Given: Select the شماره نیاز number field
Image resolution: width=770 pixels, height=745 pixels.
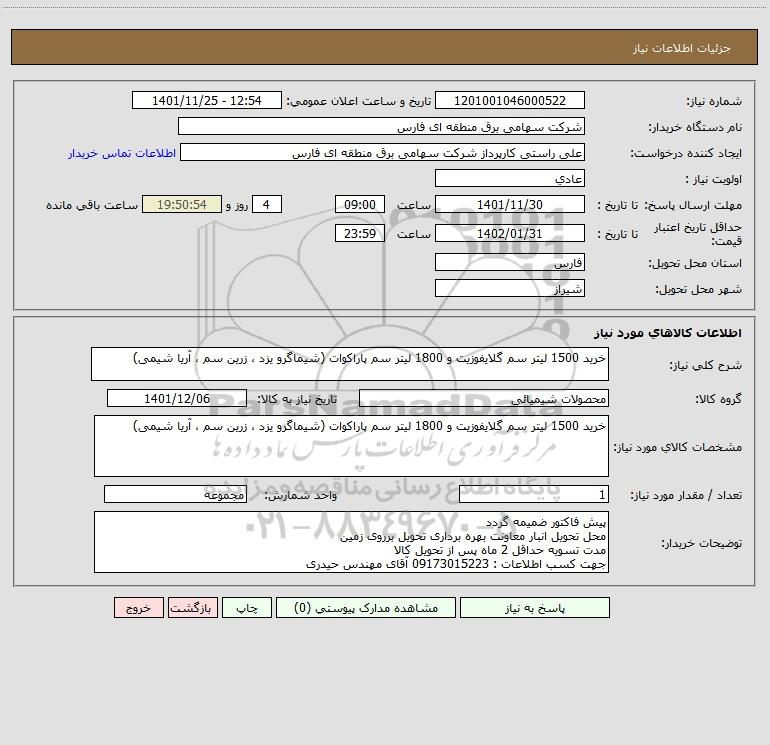Looking at the screenshot, I should click(510, 100).
